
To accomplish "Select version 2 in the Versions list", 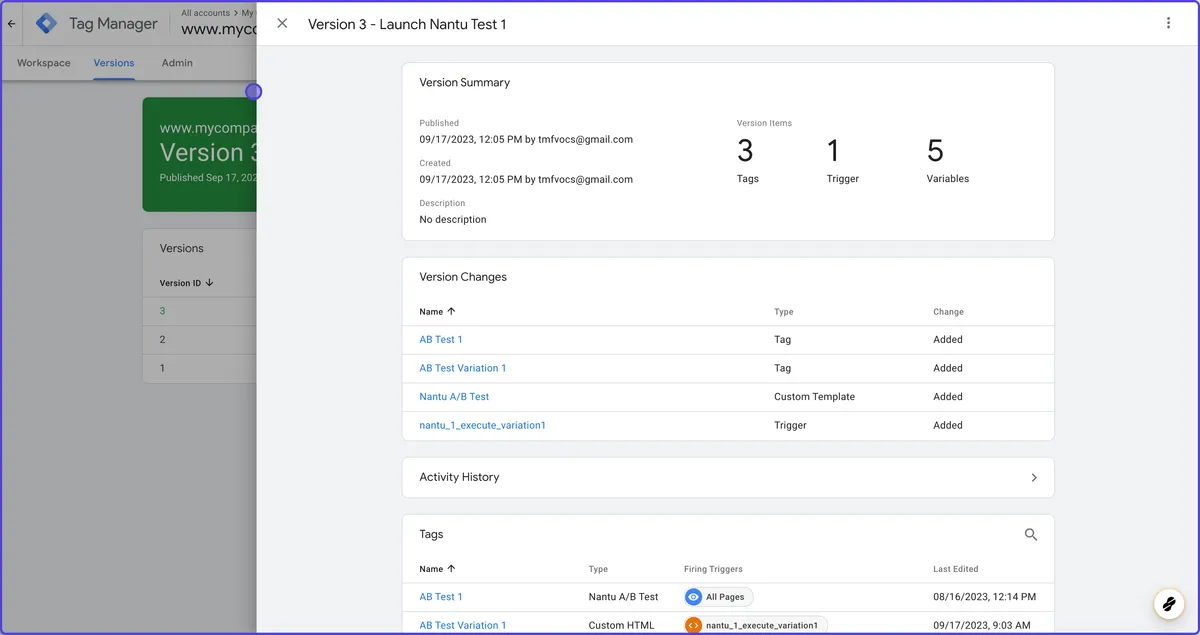I will pos(162,340).
